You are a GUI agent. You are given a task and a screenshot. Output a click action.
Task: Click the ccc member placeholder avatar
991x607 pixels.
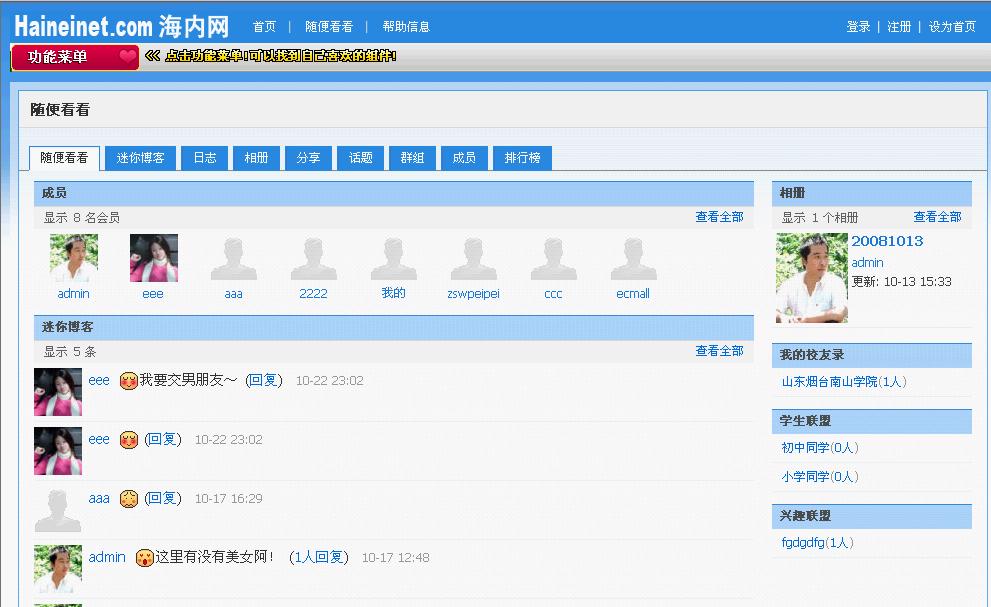point(554,258)
